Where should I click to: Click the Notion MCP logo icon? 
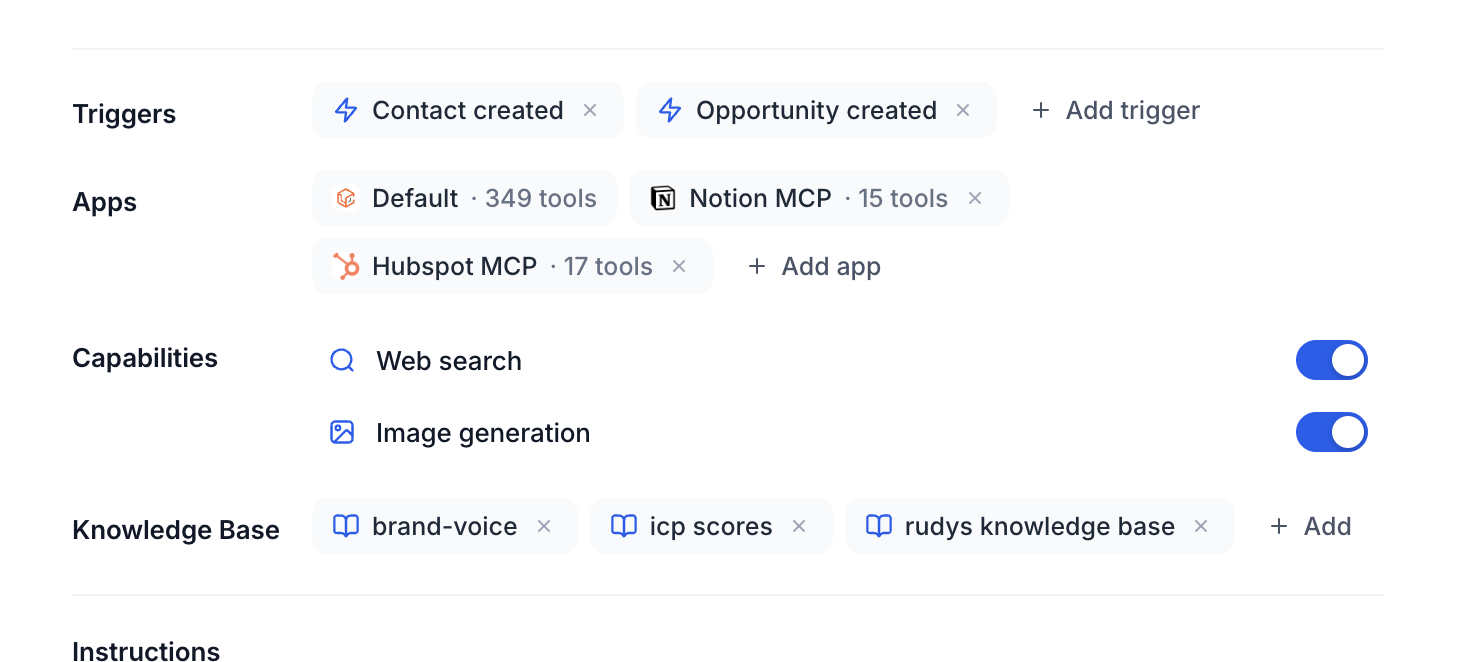click(663, 198)
